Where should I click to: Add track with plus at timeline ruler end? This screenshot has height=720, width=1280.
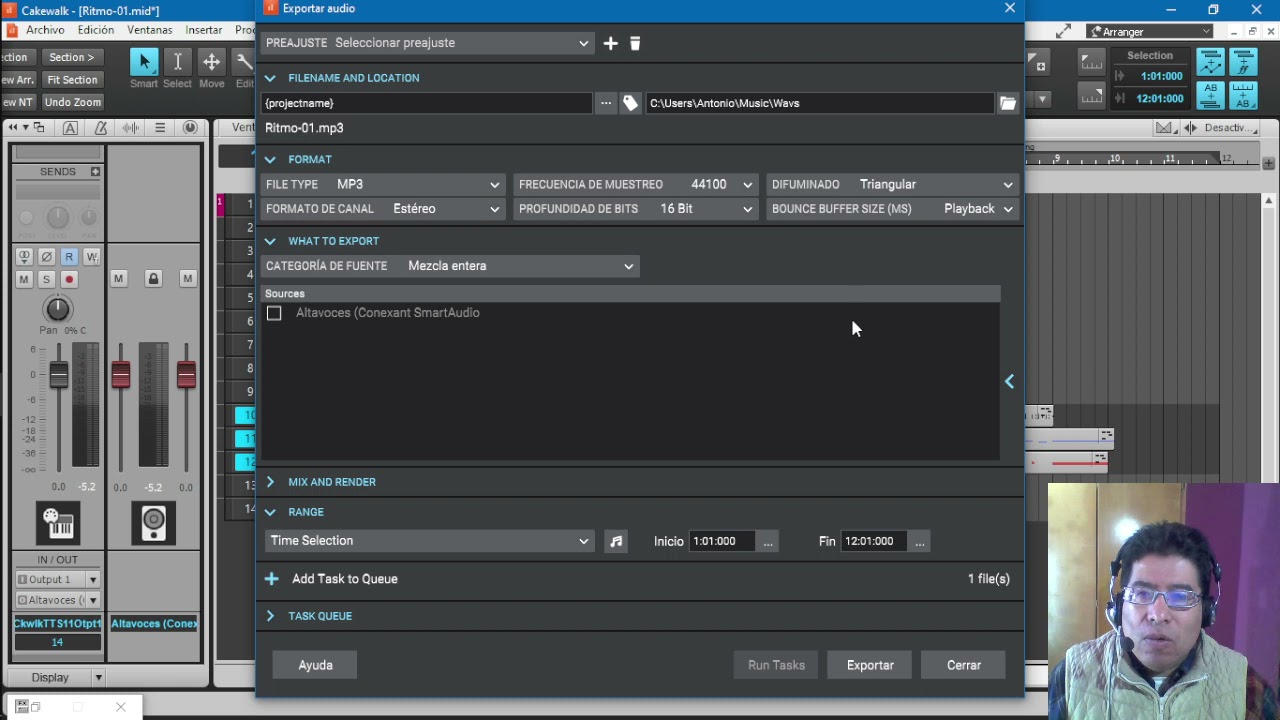coord(1268,163)
